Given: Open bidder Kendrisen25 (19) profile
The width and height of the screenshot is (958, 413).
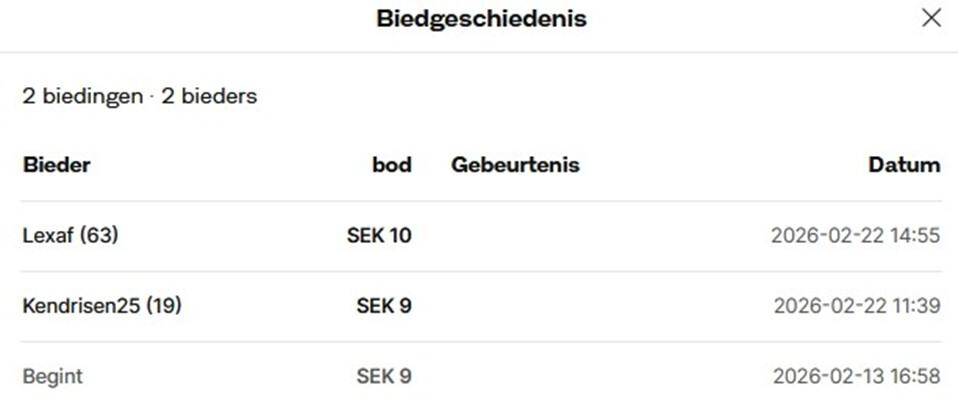Looking at the screenshot, I should point(101,306).
